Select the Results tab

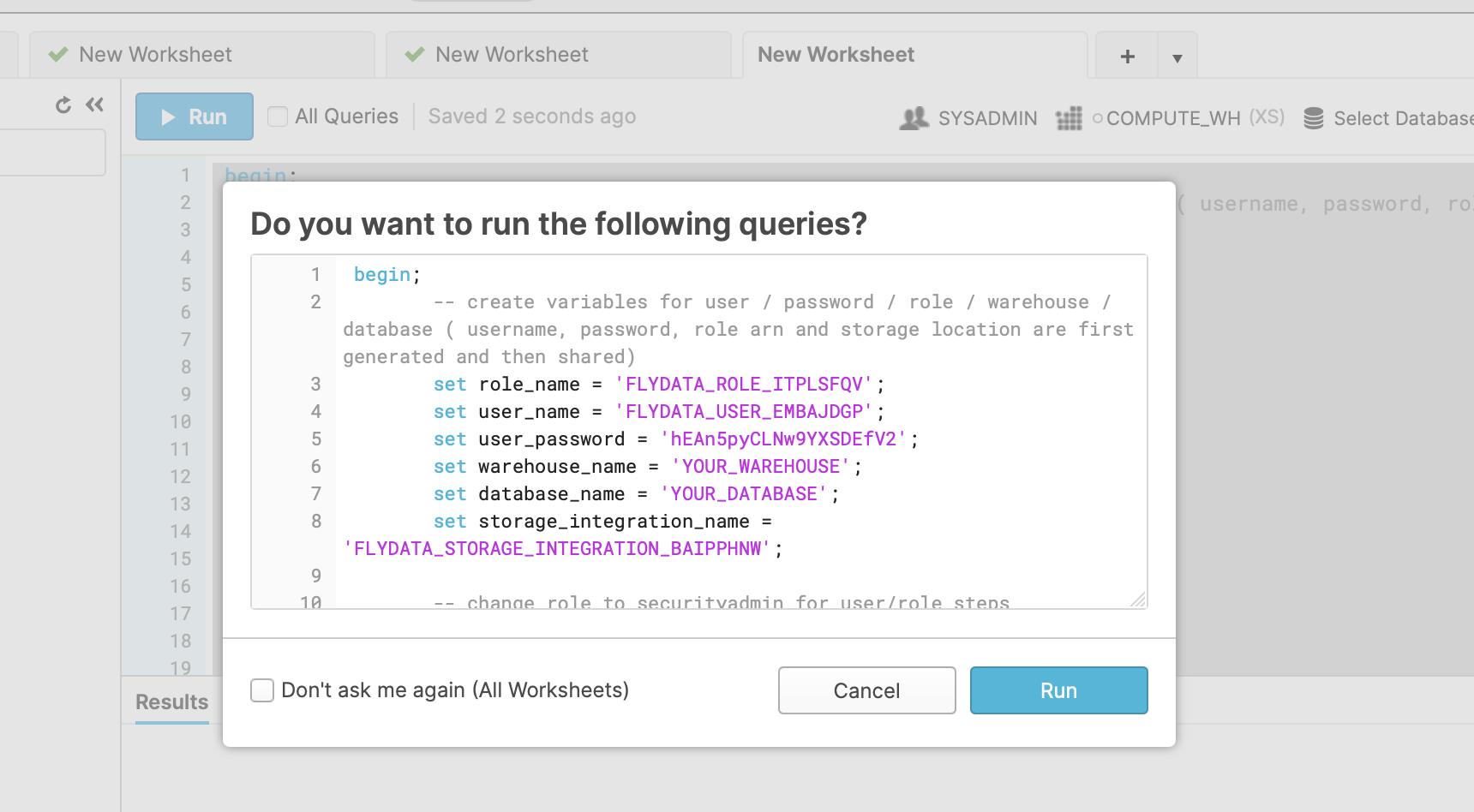point(171,702)
